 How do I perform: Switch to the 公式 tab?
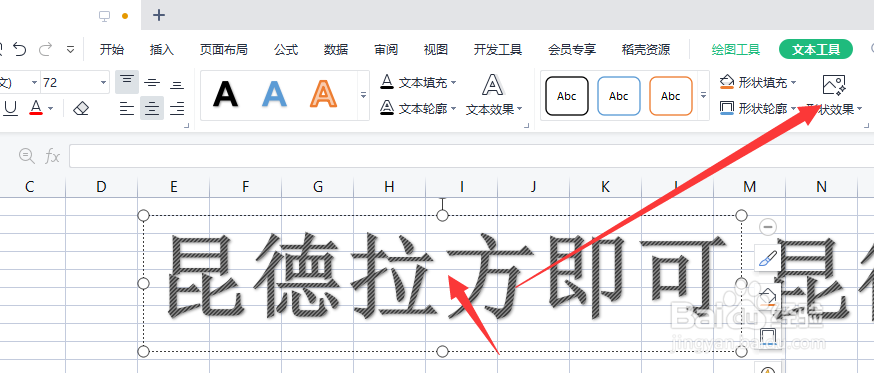pos(286,50)
